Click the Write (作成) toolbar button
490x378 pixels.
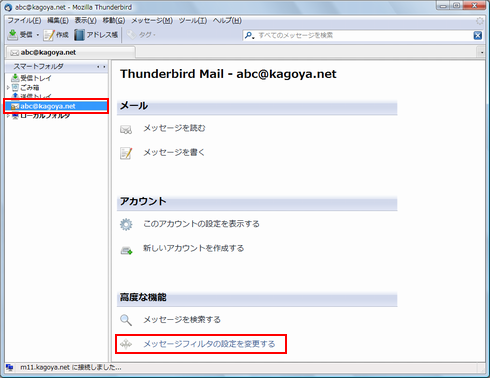(x=56, y=35)
